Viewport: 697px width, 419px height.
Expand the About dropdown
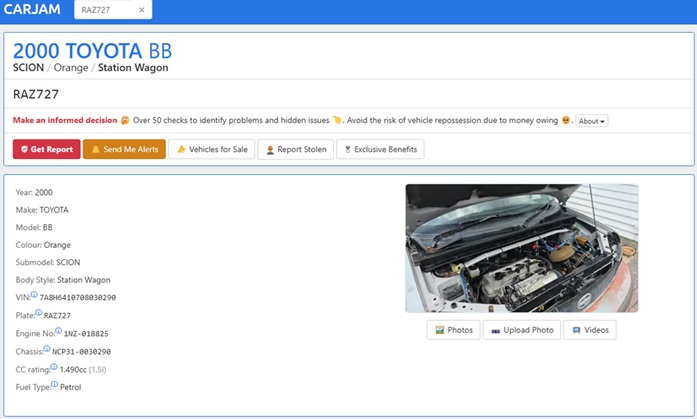coord(592,121)
